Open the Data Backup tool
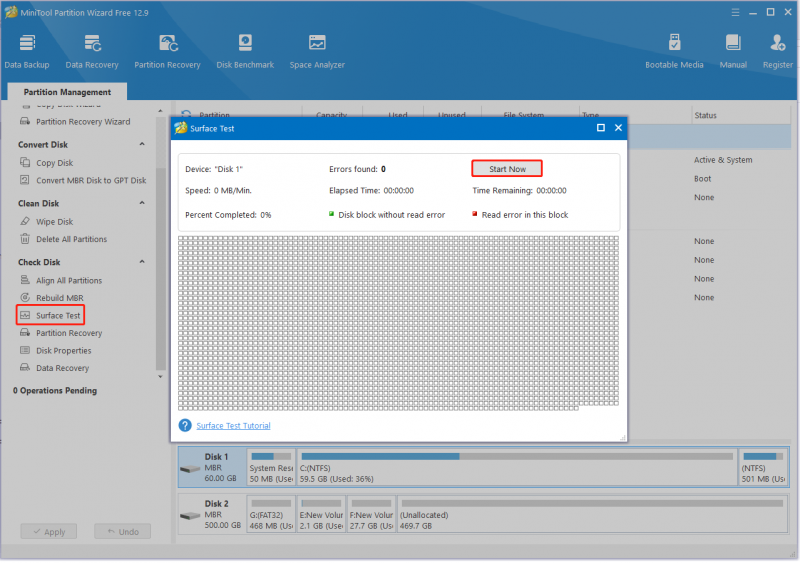Image resolution: width=800 pixels, height=563 pixels. point(27,52)
